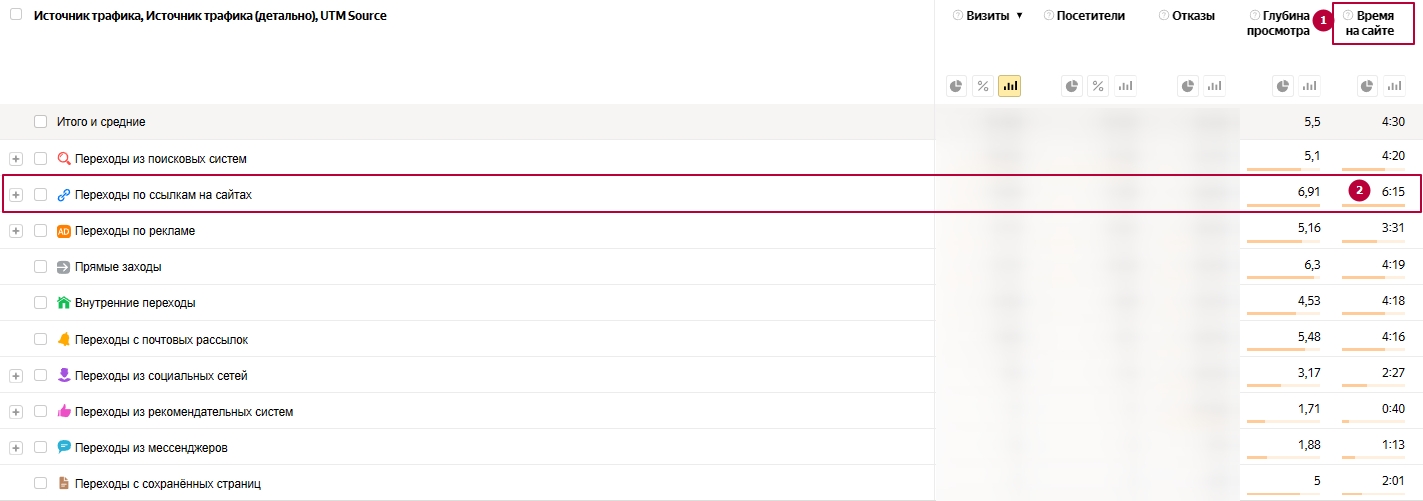Click bar chart icon under Глубина просмотра
The height and width of the screenshot is (501, 1423).
point(1310,86)
